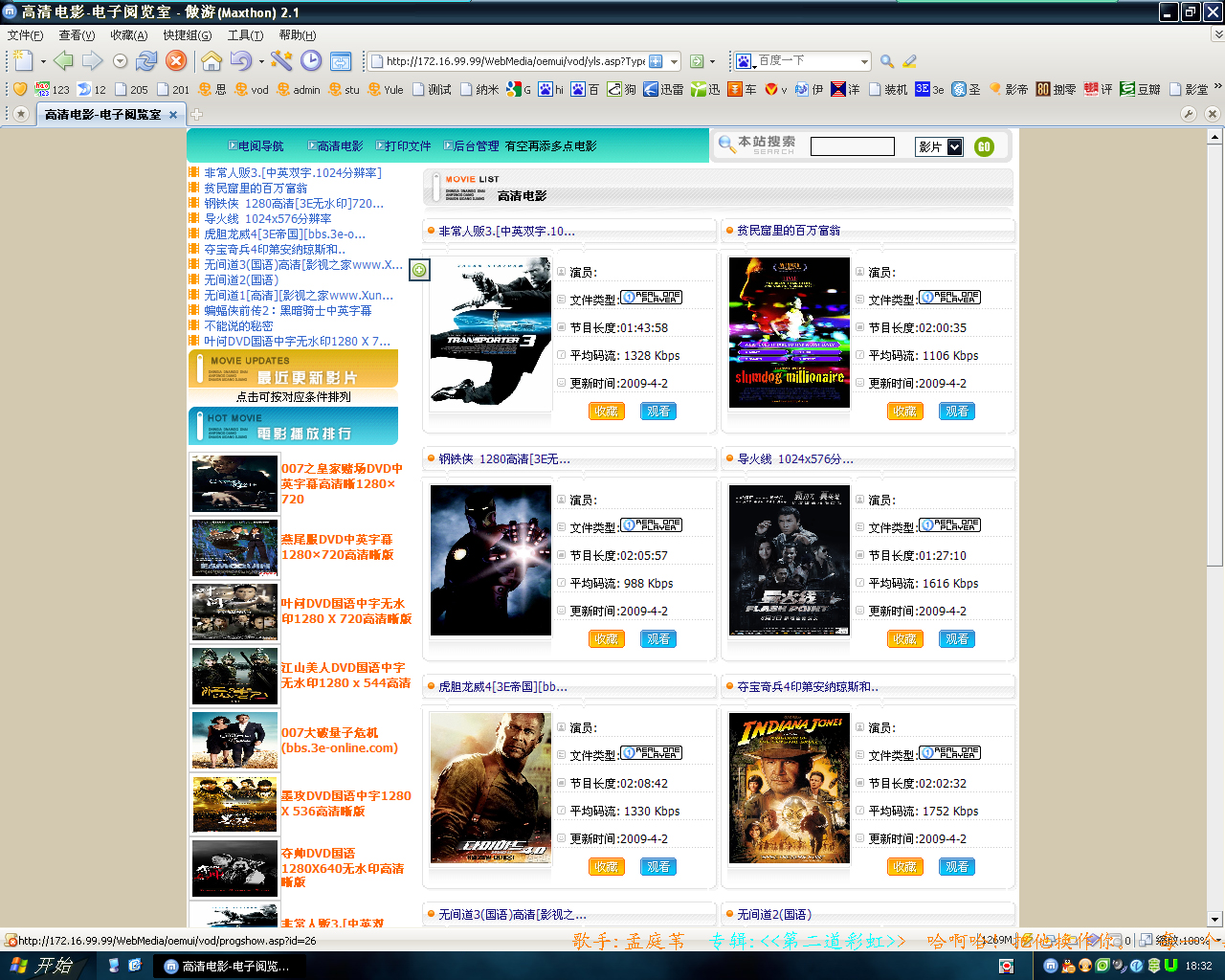Open 不能说的秘密 in the movie list
Screen dimensions: 1225x980
(x=238, y=326)
